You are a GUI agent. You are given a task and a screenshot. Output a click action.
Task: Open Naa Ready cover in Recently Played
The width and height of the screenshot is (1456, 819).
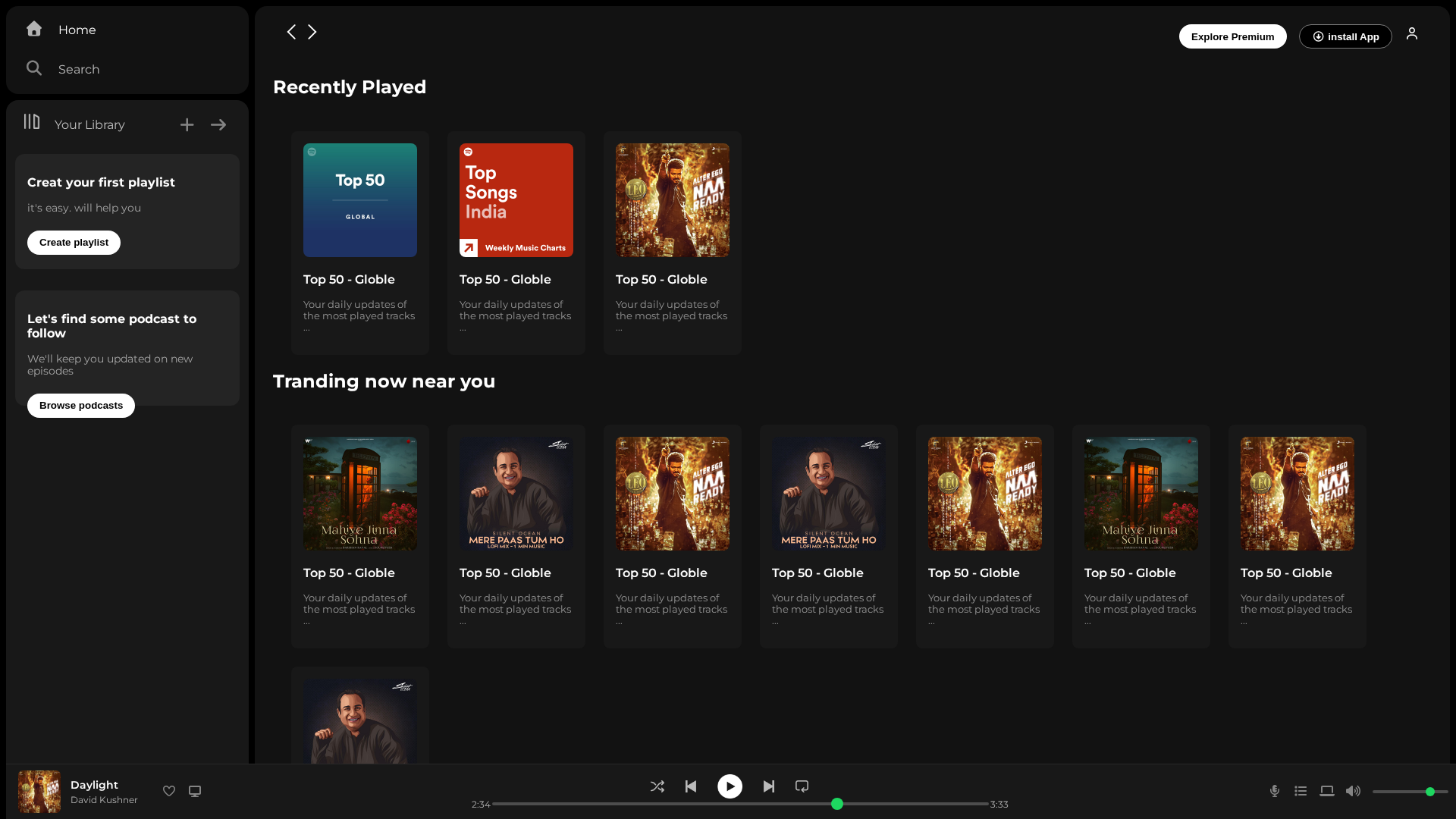(x=673, y=200)
